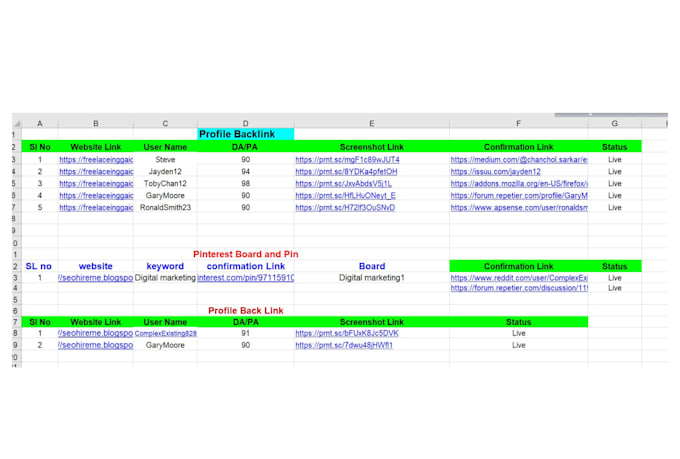Select the TobyChan12 user name cell

tap(165, 184)
